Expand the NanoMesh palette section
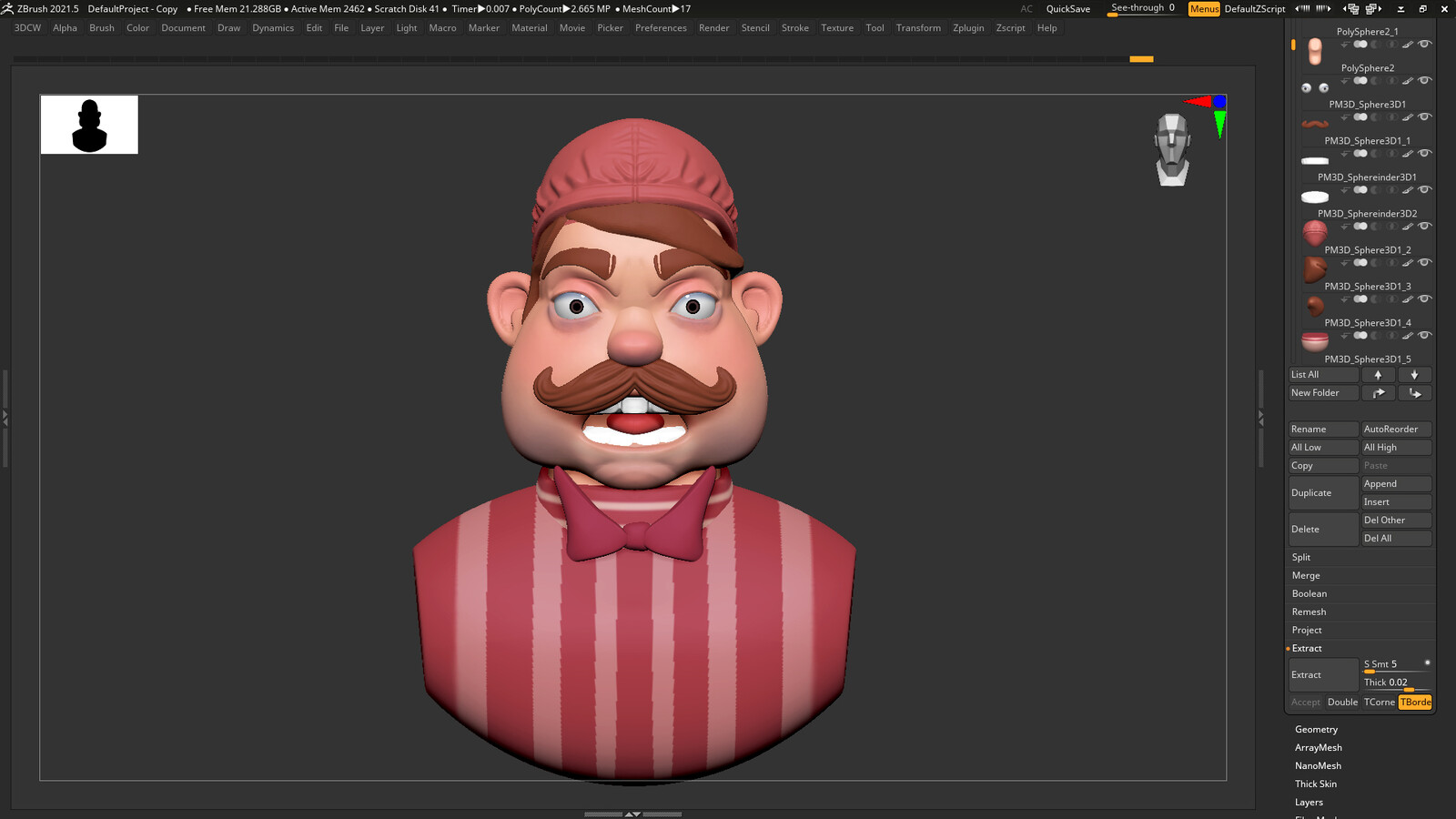This screenshot has width=1456, height=819. pyautogui.click(x=1318, y=765)
